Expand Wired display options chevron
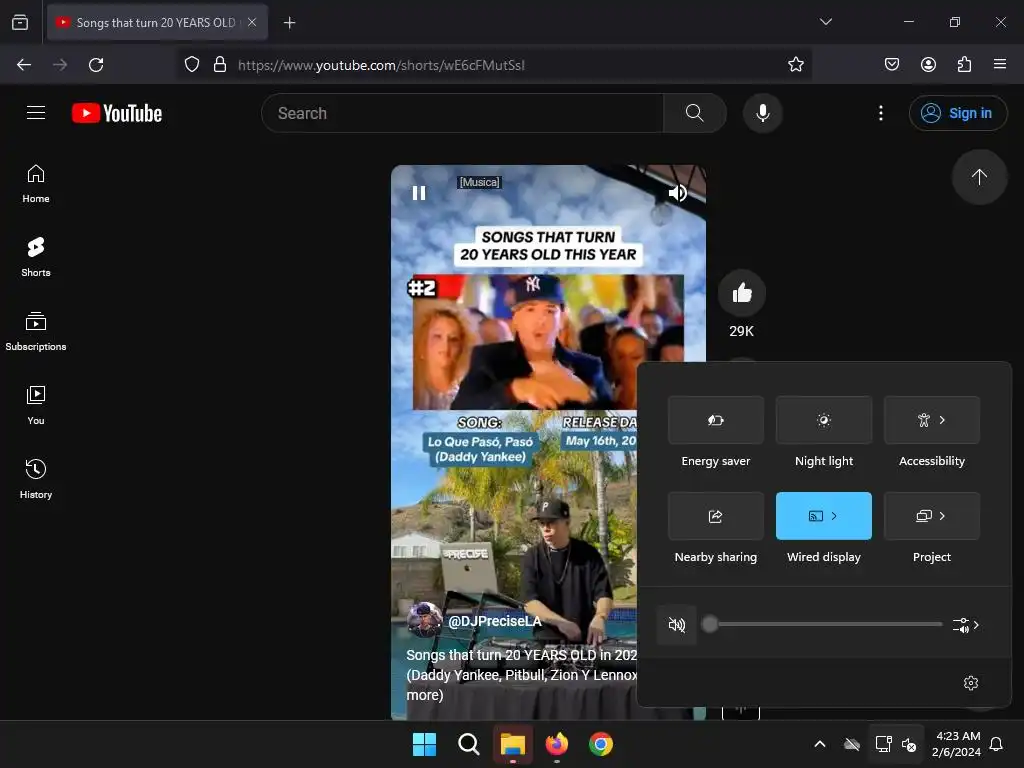The height and width of the screenshot is (768, 1024). pos(834,516)
